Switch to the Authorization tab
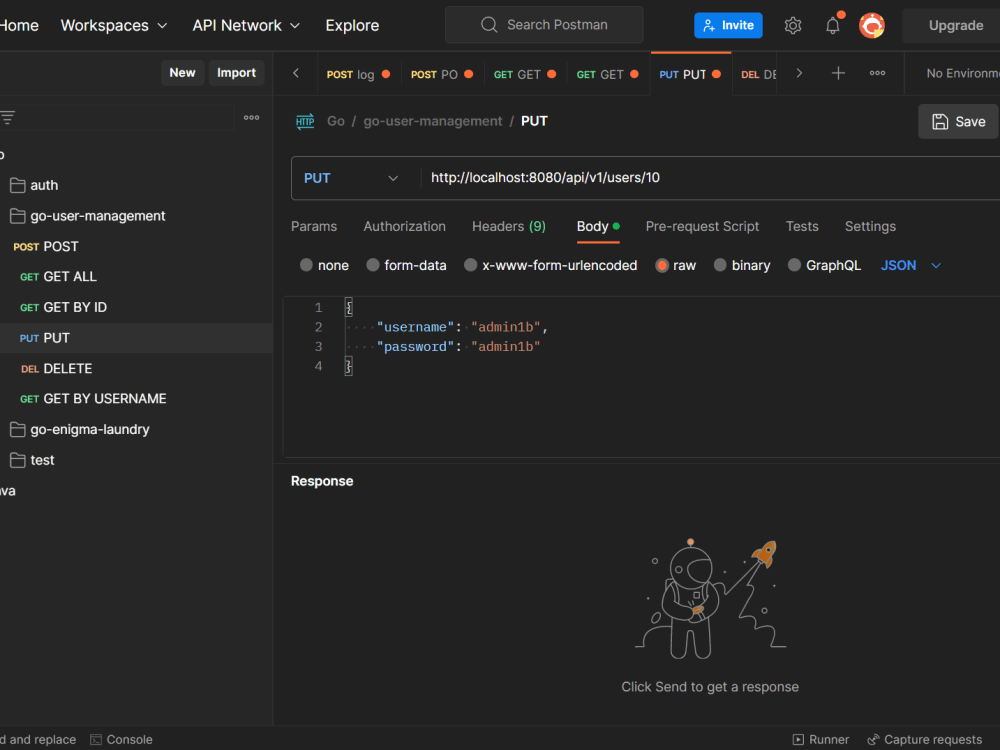The image size is (1000, 750). tap(404, 226)
